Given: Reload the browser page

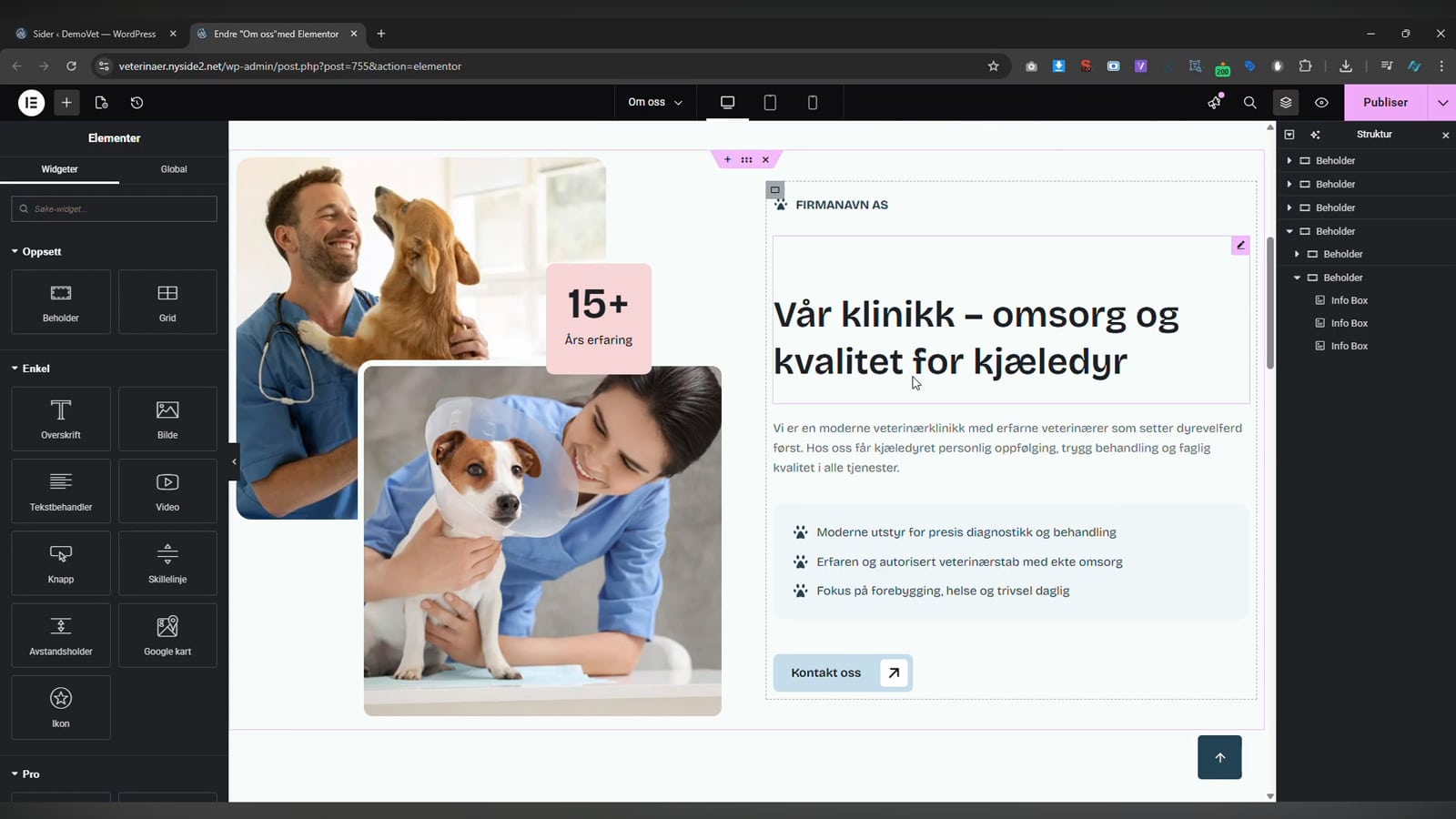Looking at the screenshot, I should point(71,66).
